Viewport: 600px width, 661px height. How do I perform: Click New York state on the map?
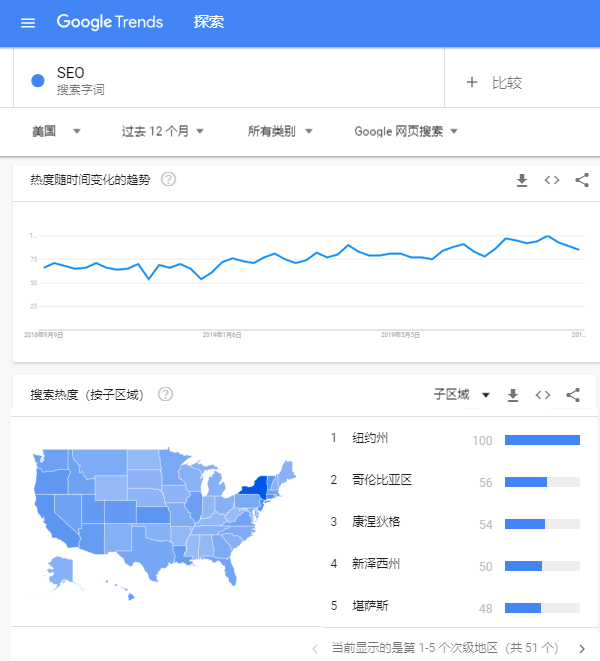[x=256, y=486]
